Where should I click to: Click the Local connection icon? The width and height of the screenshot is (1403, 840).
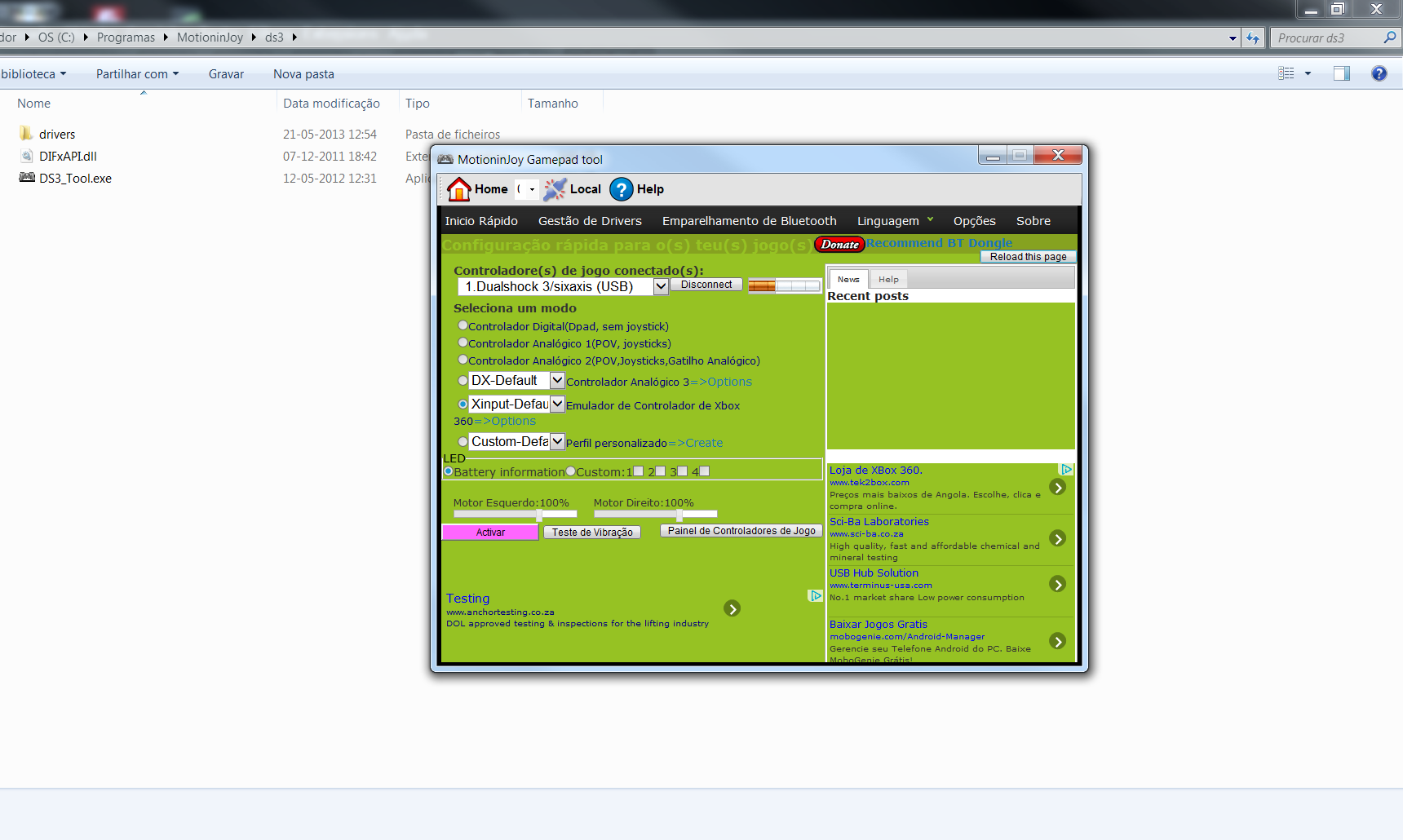555,189
